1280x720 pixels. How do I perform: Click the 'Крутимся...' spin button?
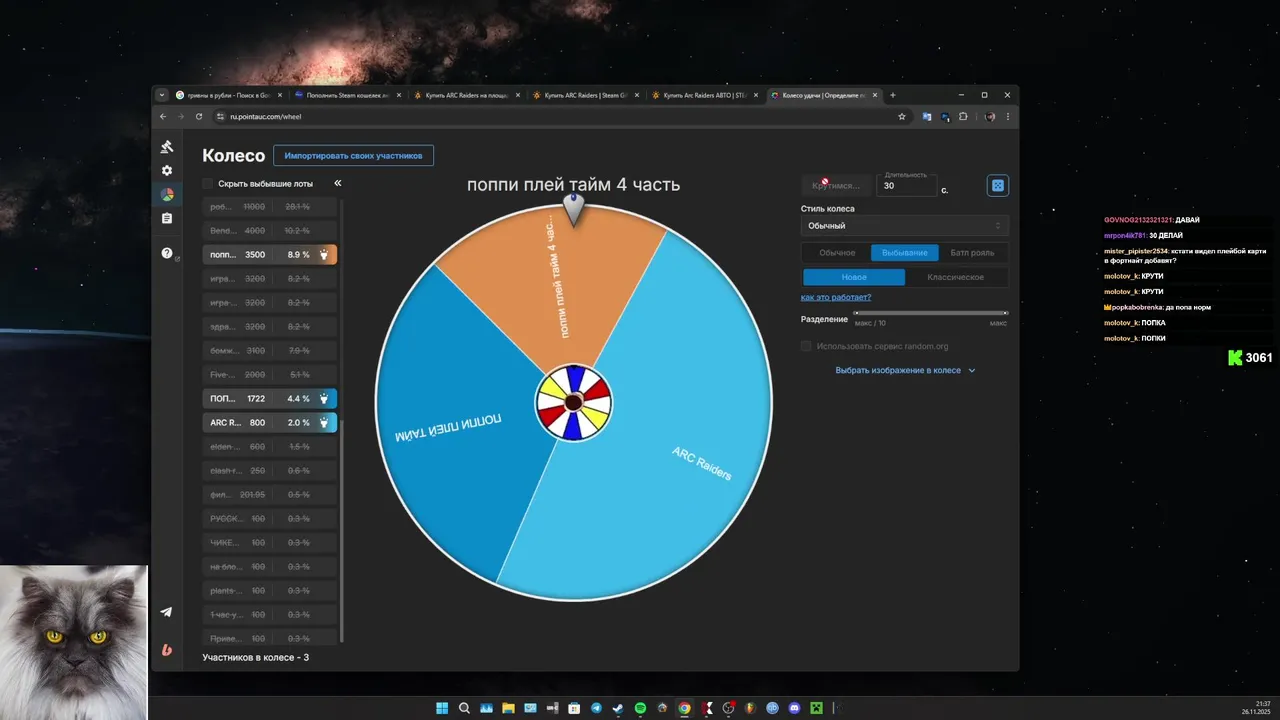pyautogui.click(x=836, y=186)
